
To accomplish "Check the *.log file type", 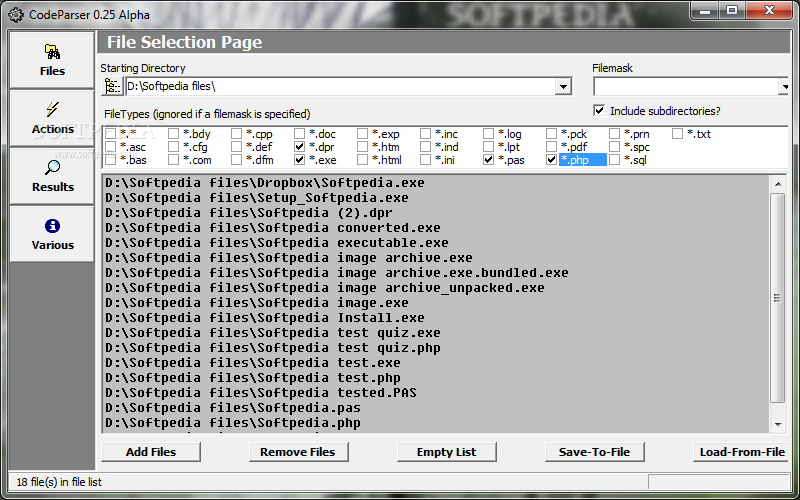I will coord(488,134).
